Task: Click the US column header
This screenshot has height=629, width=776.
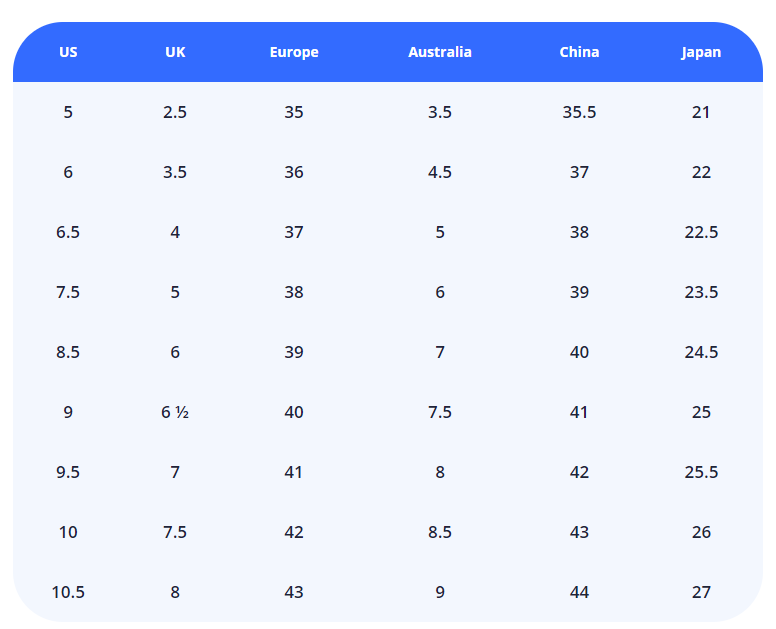Action: click(x=68, y=52)
